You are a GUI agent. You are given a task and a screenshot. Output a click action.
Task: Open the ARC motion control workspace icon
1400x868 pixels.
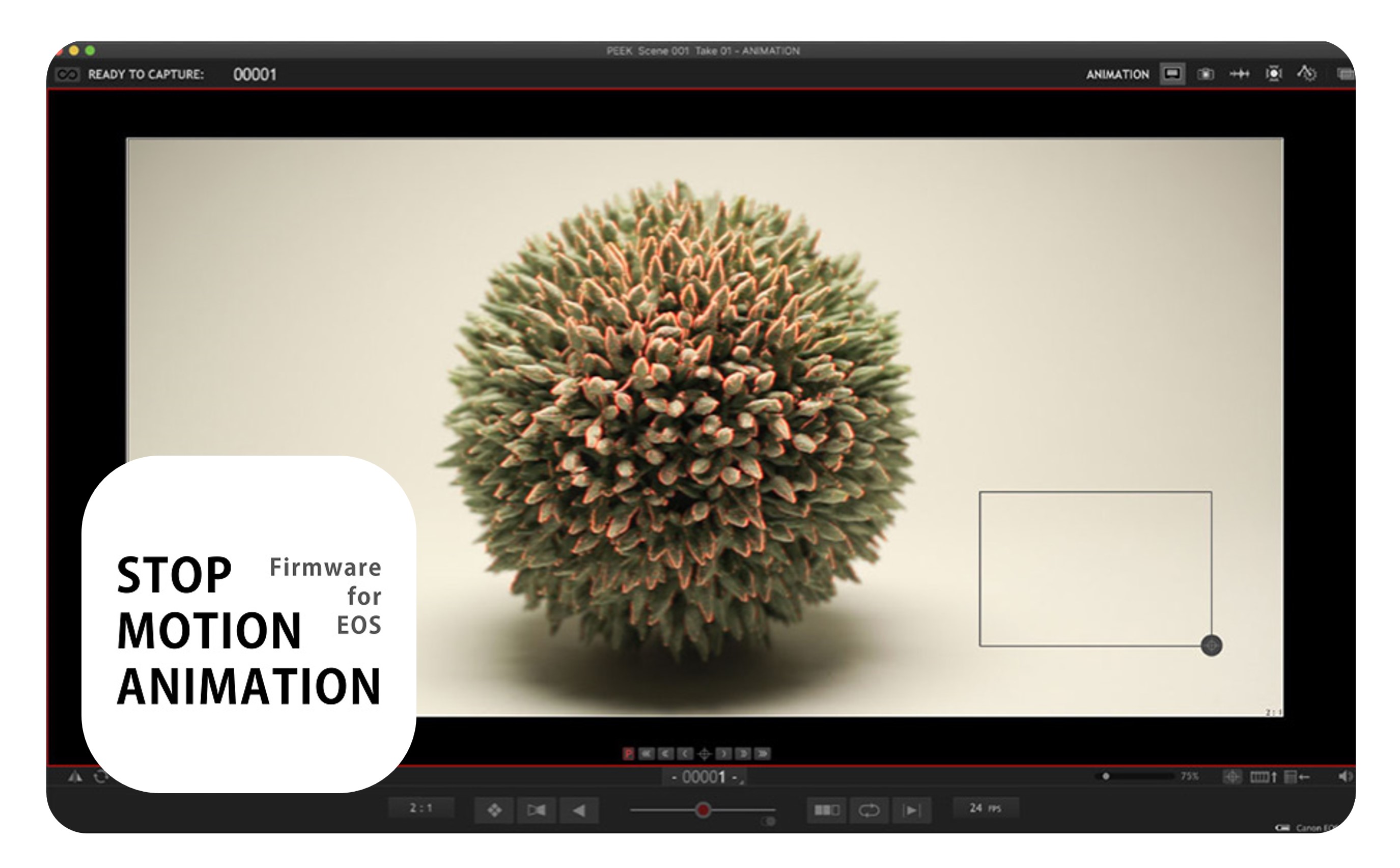click(x=1306, y=74)
